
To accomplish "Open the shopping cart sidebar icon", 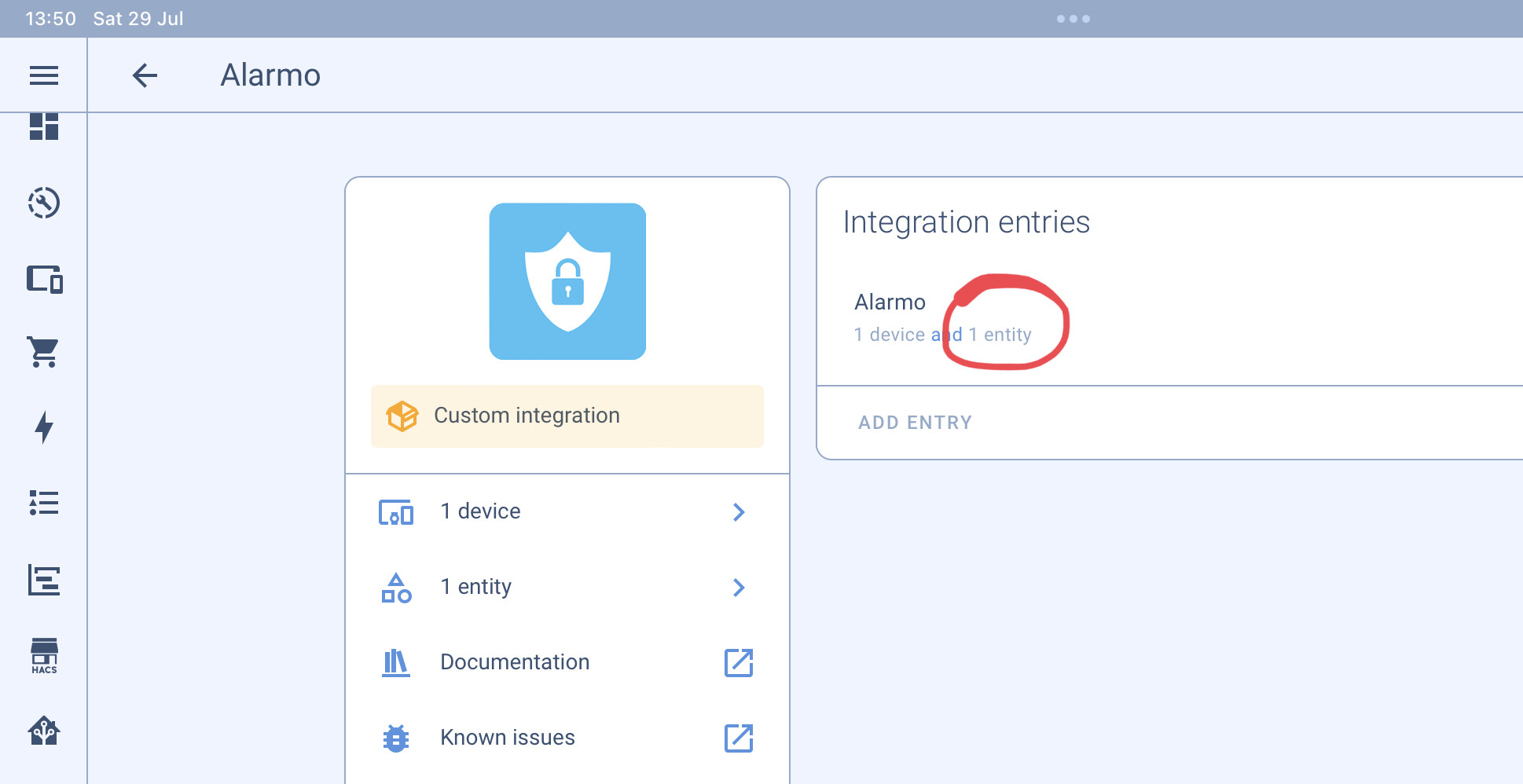I will click(44, 352).
